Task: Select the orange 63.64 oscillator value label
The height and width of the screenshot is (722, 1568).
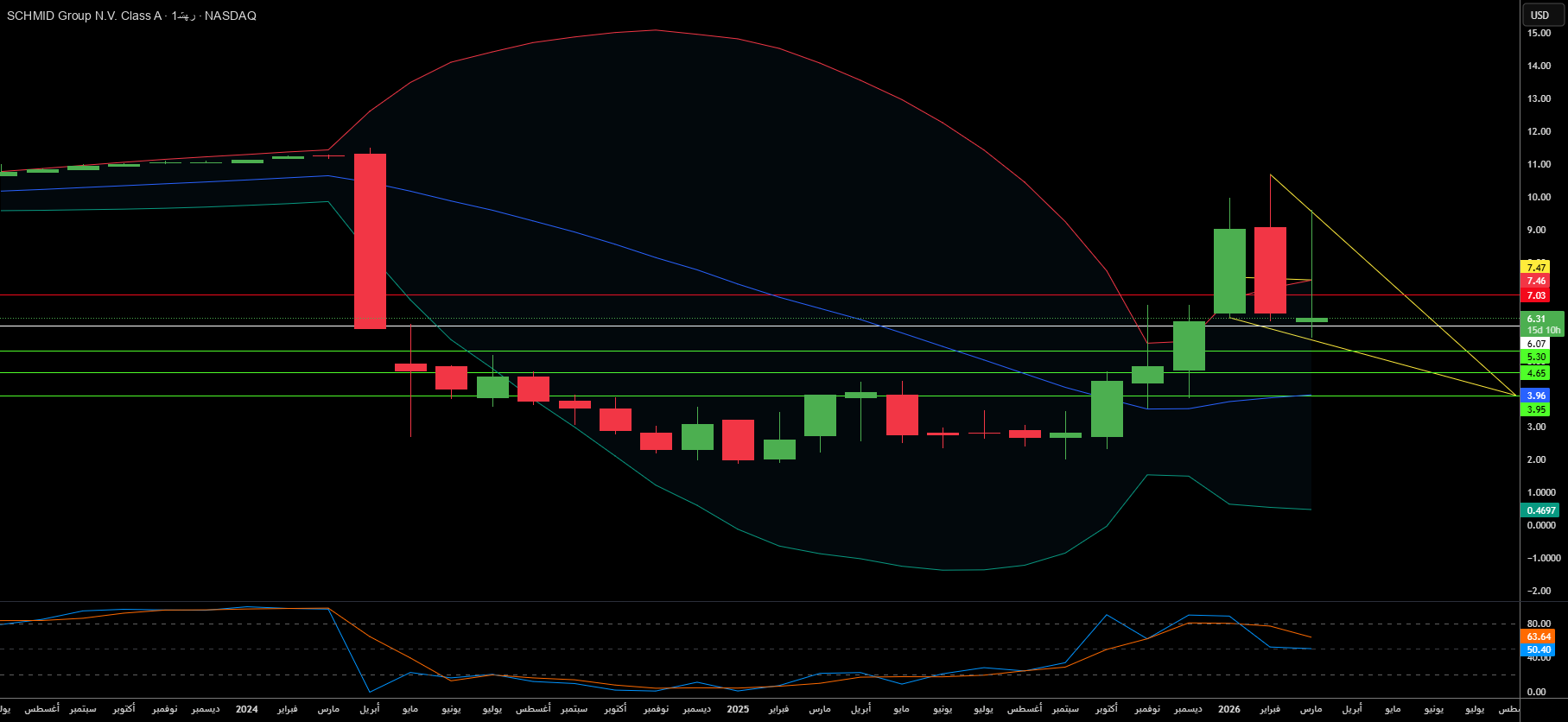Action: pos(1539,636)
